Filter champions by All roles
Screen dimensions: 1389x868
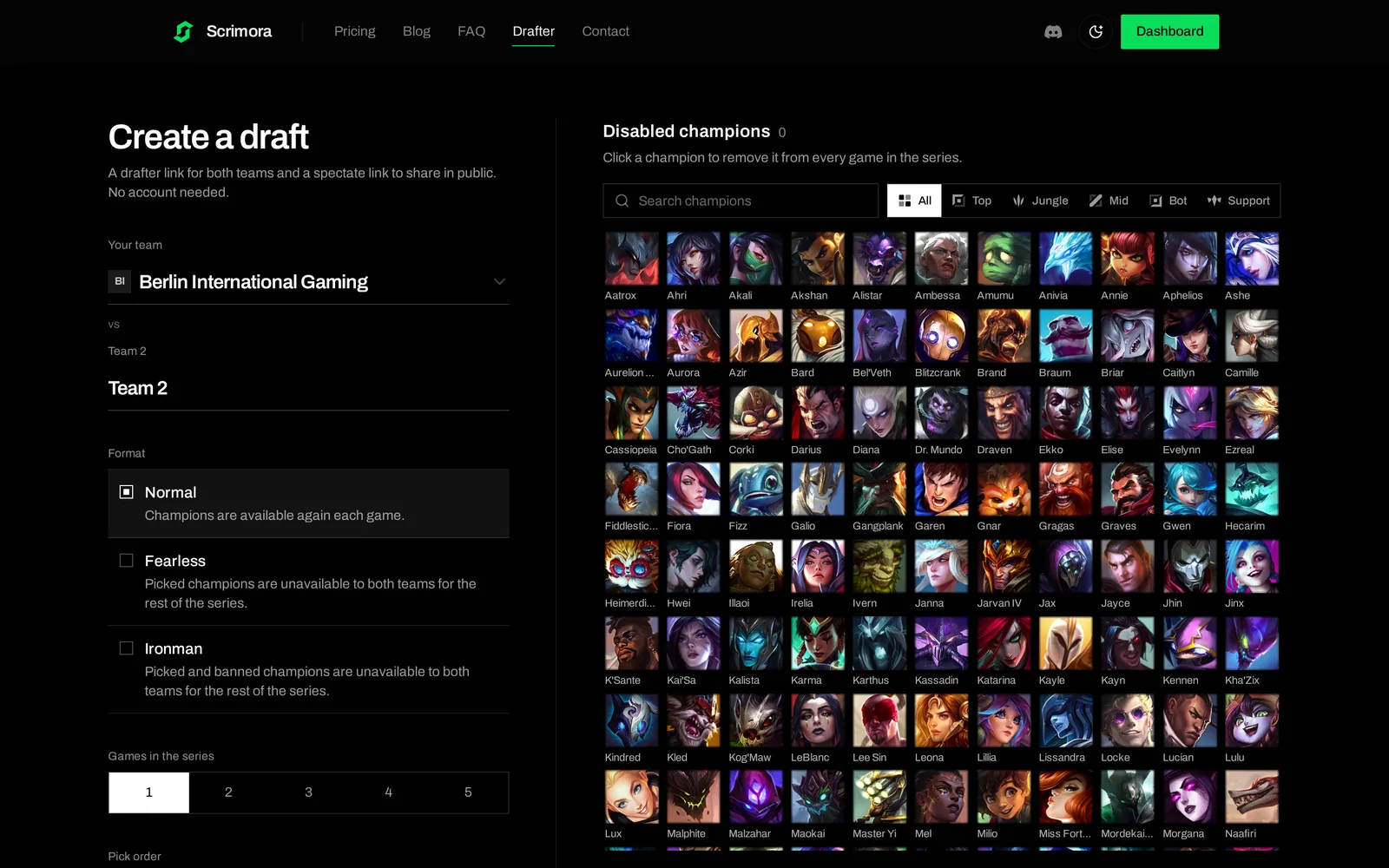[x=914, y=201]
